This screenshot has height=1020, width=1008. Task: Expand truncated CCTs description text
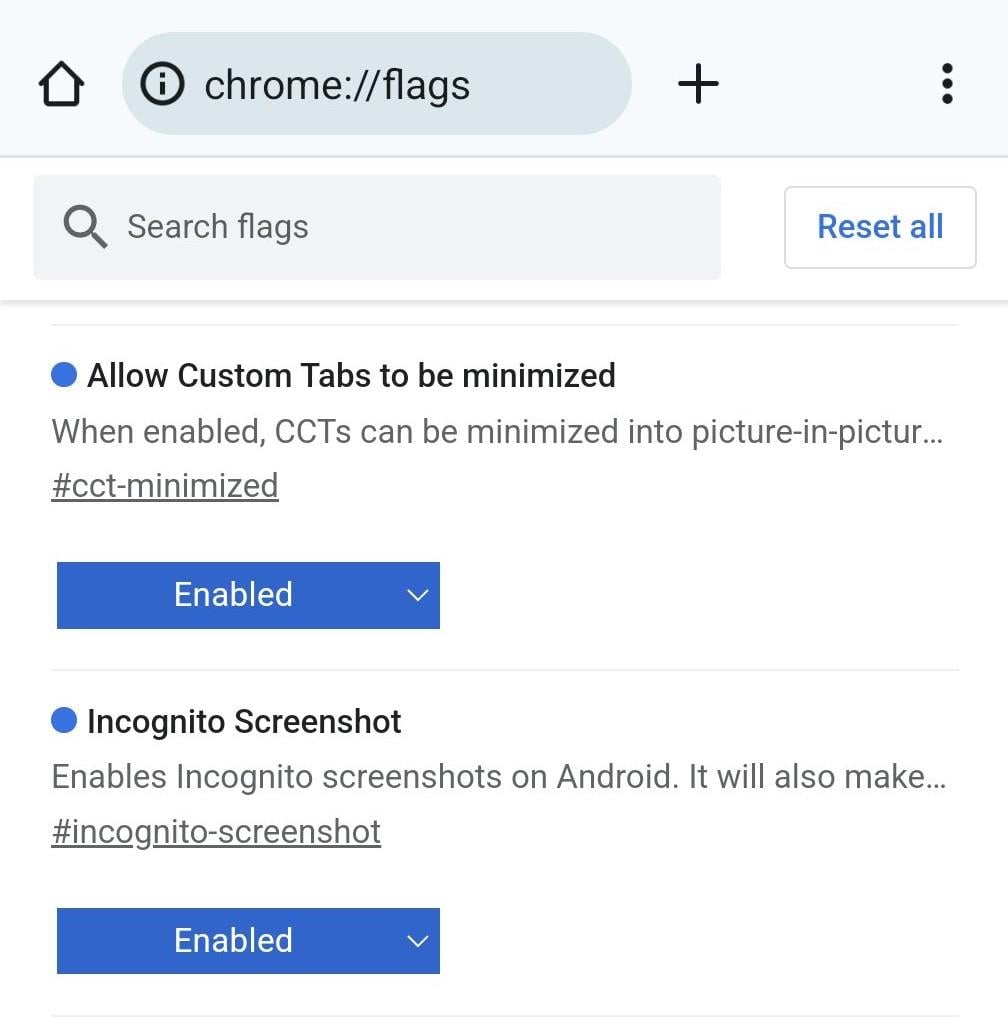pos(497,432)
